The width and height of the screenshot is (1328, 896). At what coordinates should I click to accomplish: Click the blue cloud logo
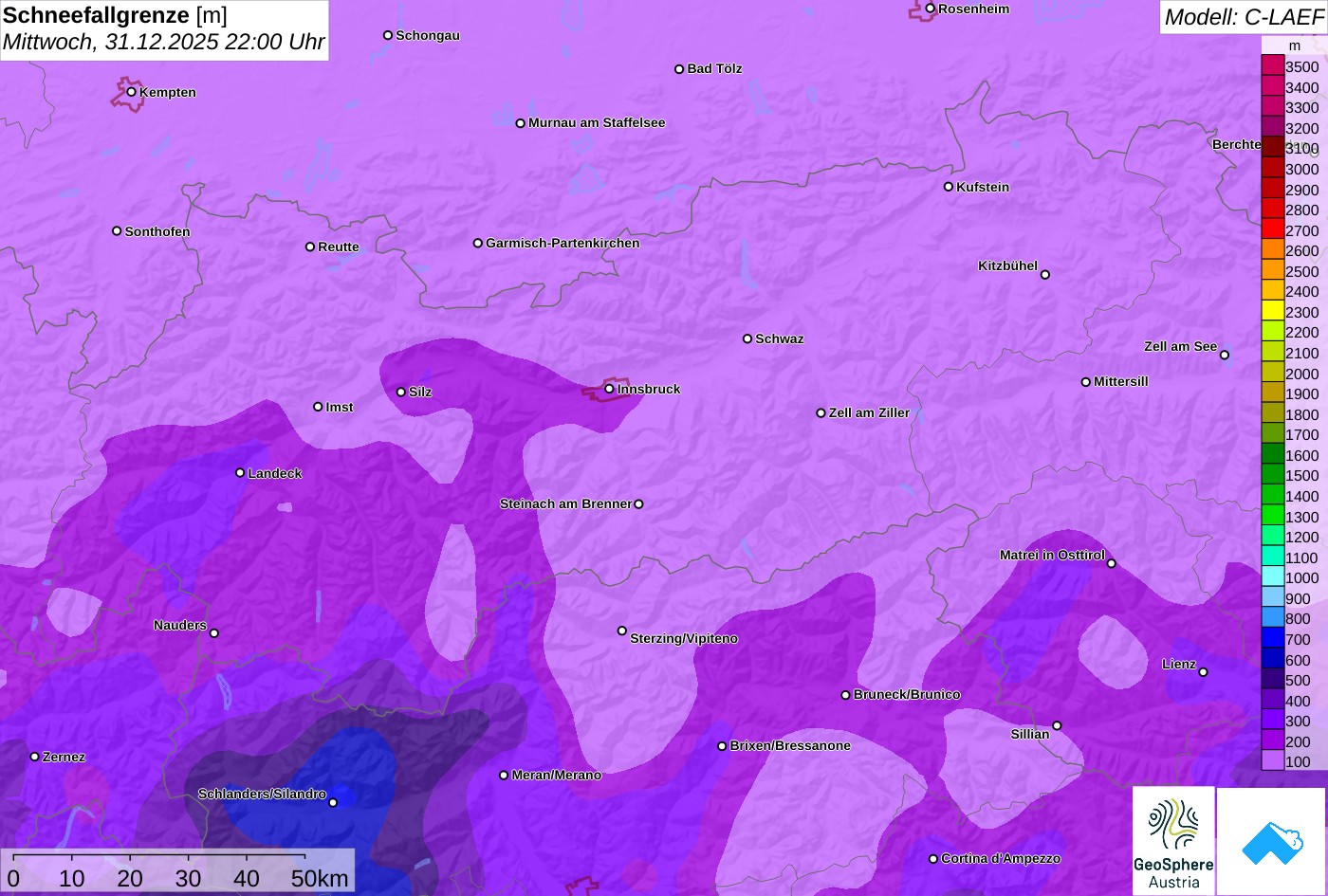click(x=1272, y=841)
